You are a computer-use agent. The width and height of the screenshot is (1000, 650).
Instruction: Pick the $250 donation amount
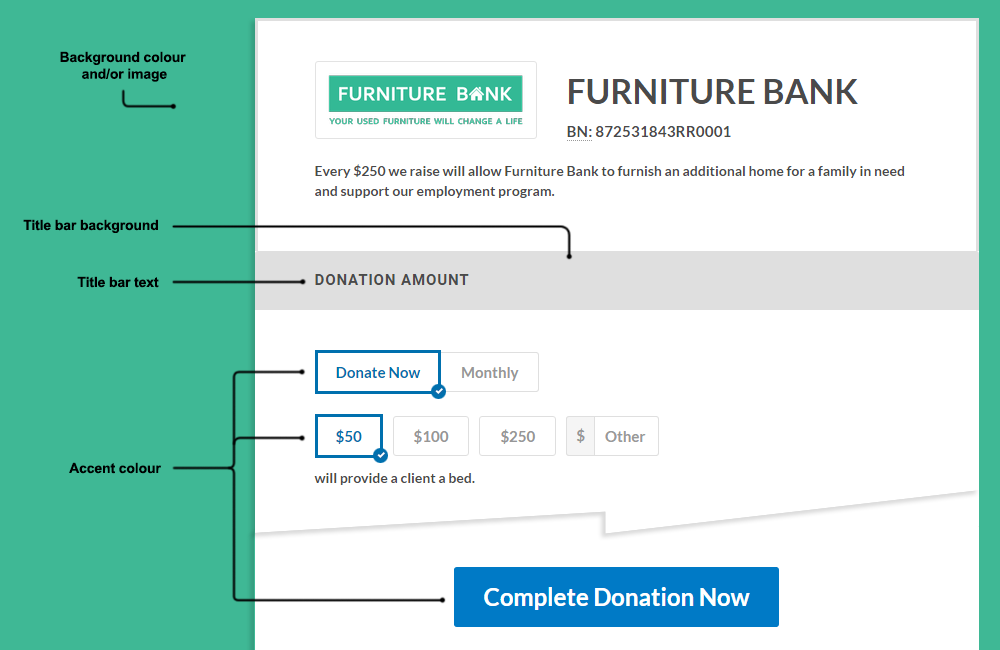[x=517, y=436]
